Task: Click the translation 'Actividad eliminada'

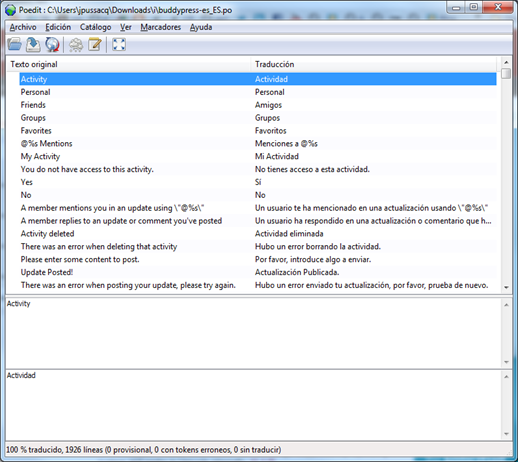Action: coord(289,234)
